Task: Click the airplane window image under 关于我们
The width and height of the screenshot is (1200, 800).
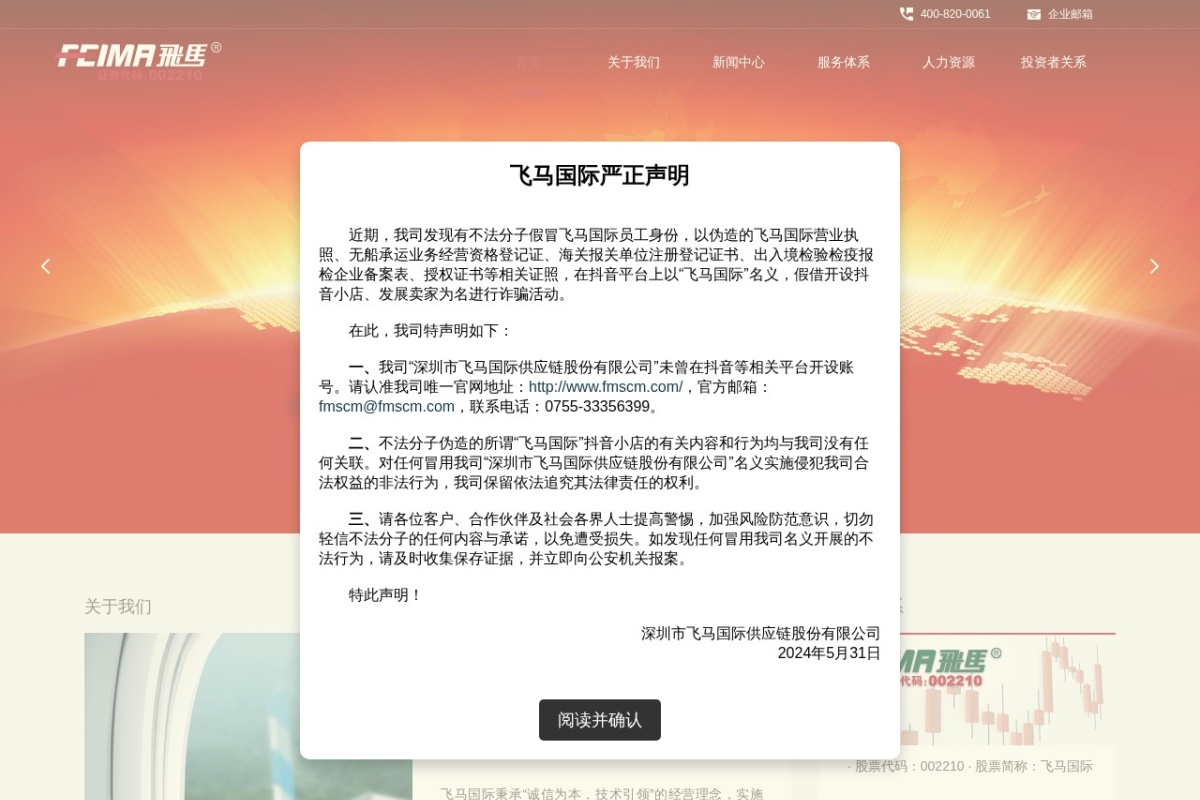Action: pyautogui.click(x=248, y=716)
